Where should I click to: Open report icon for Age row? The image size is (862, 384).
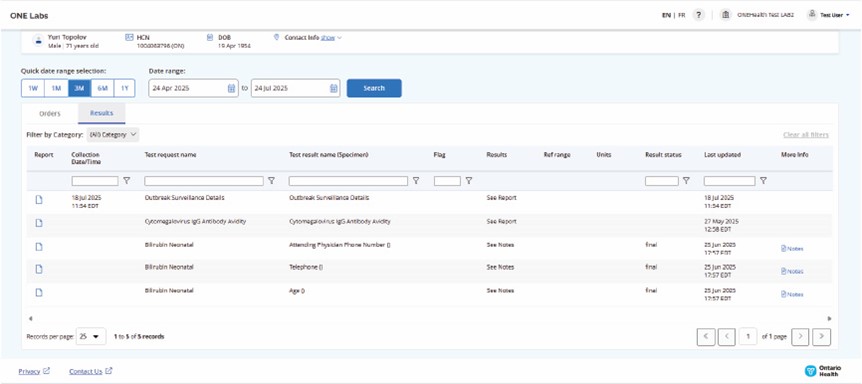point(39,292)
